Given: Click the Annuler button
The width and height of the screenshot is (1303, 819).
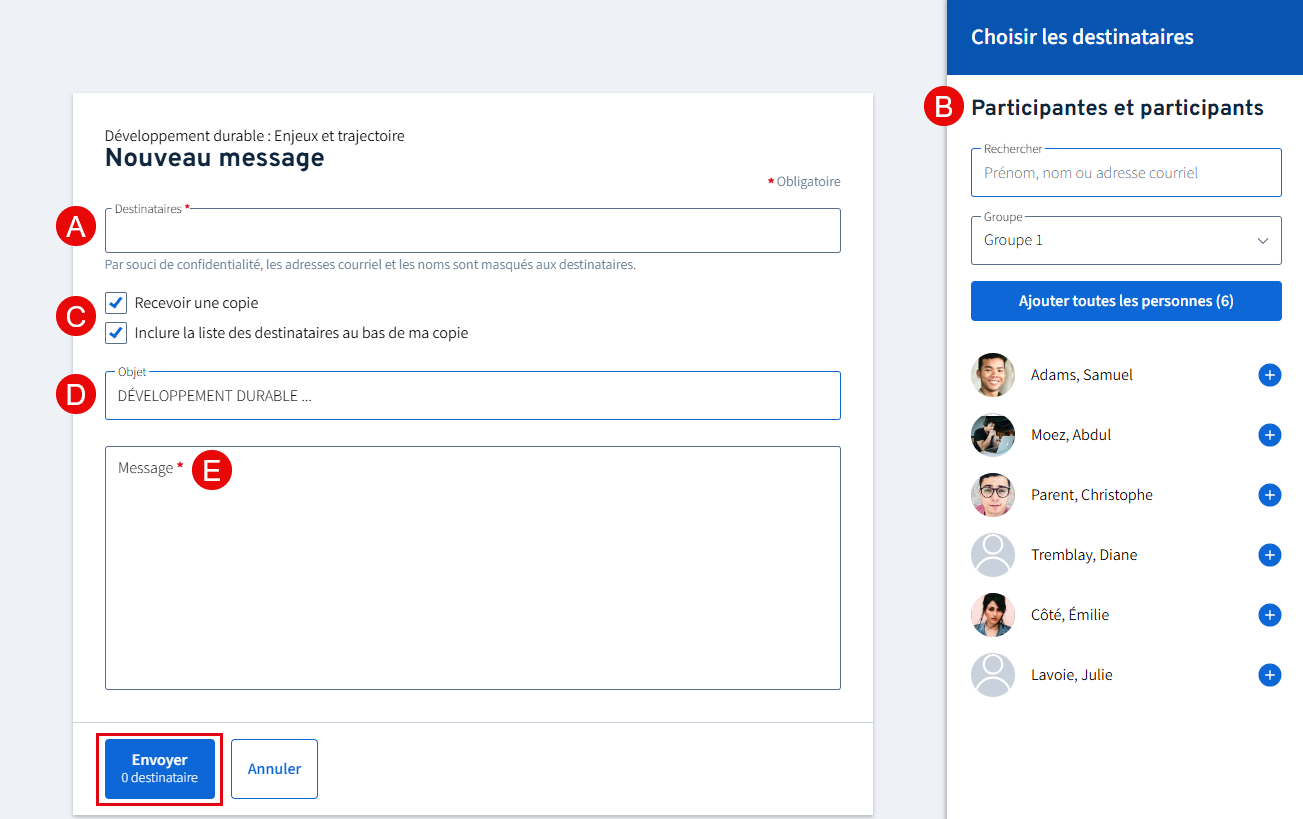Looking at the screenshot, I should point(274,769).
